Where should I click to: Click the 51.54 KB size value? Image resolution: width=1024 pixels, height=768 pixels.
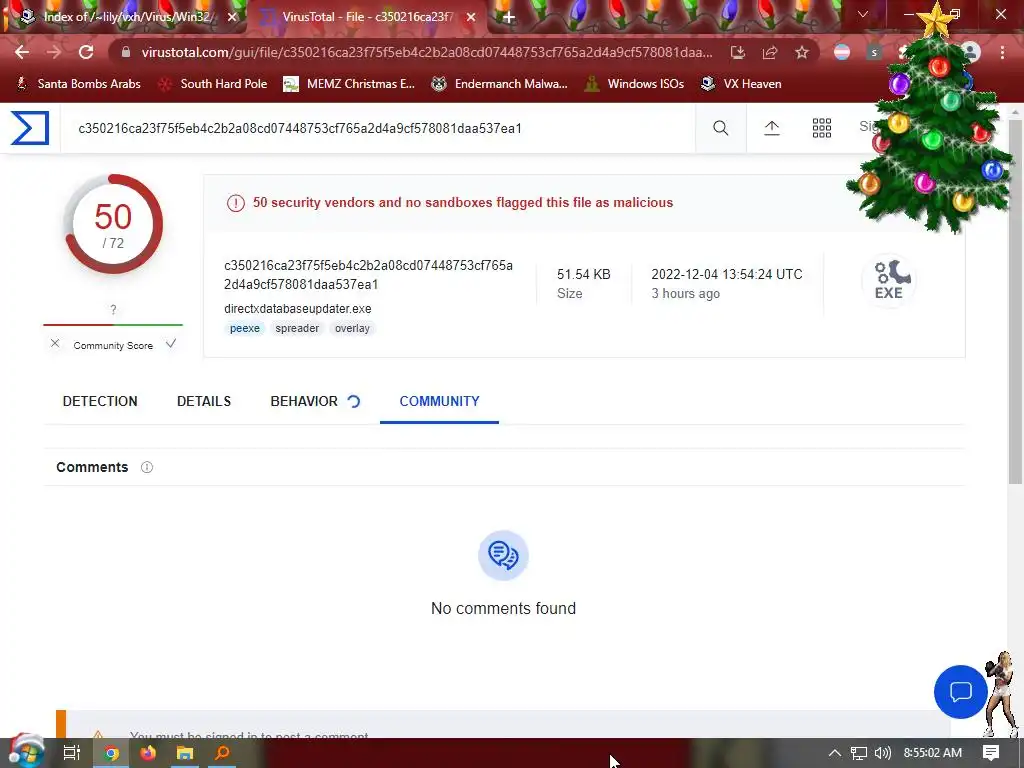click(584, 274)
